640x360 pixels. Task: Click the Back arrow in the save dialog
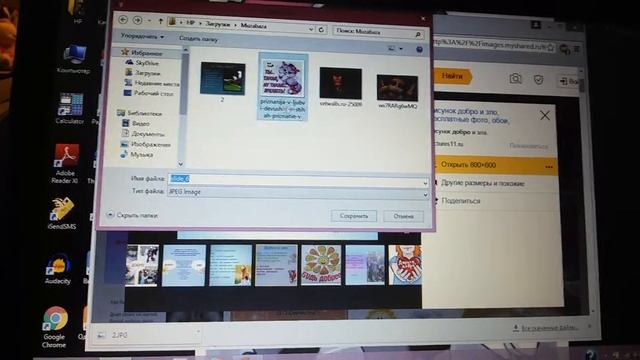click(122, 19)
